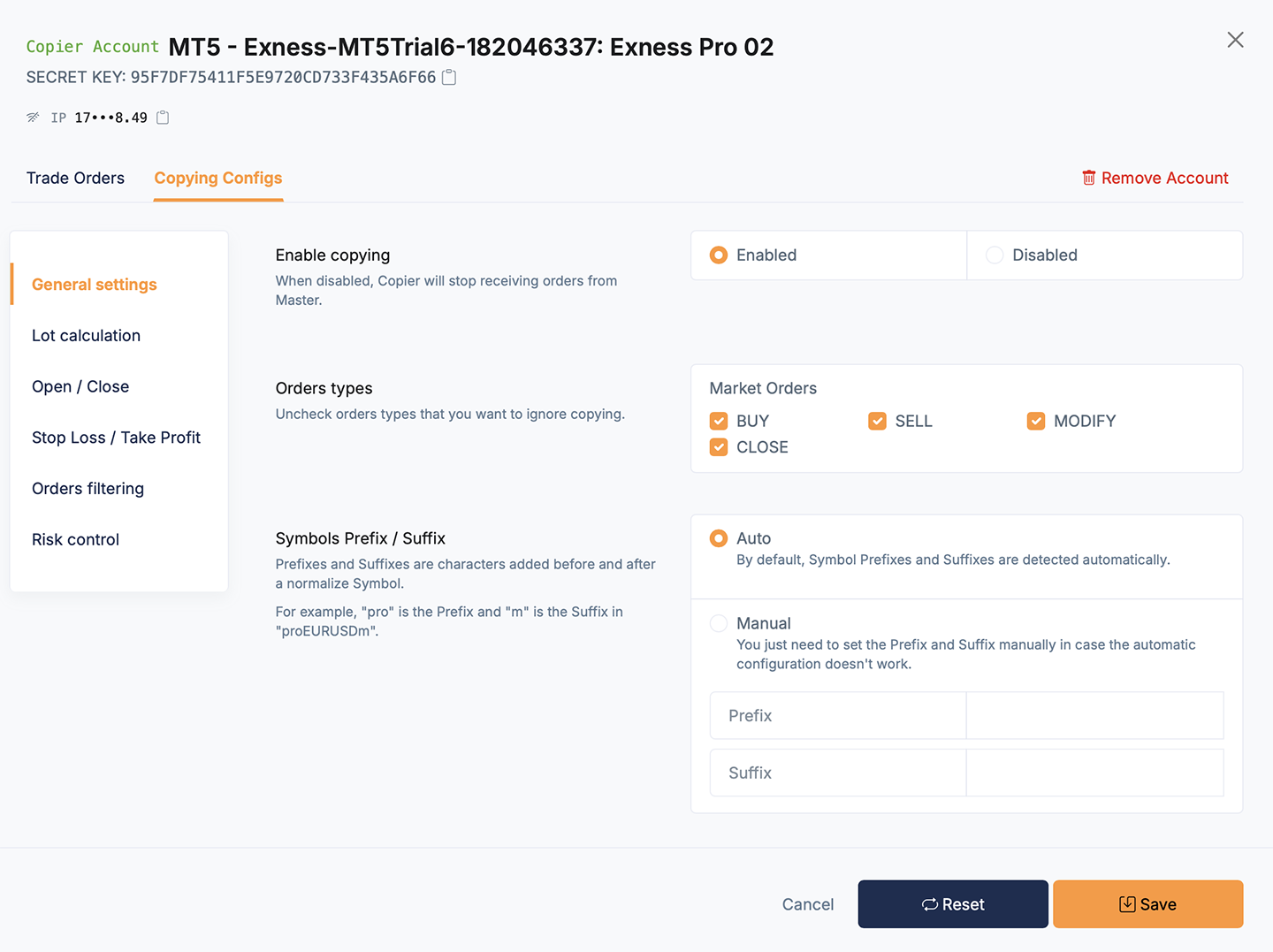Click the hidden-IP eye icon beside IP

pyautogui.click(x=33, y=118)
